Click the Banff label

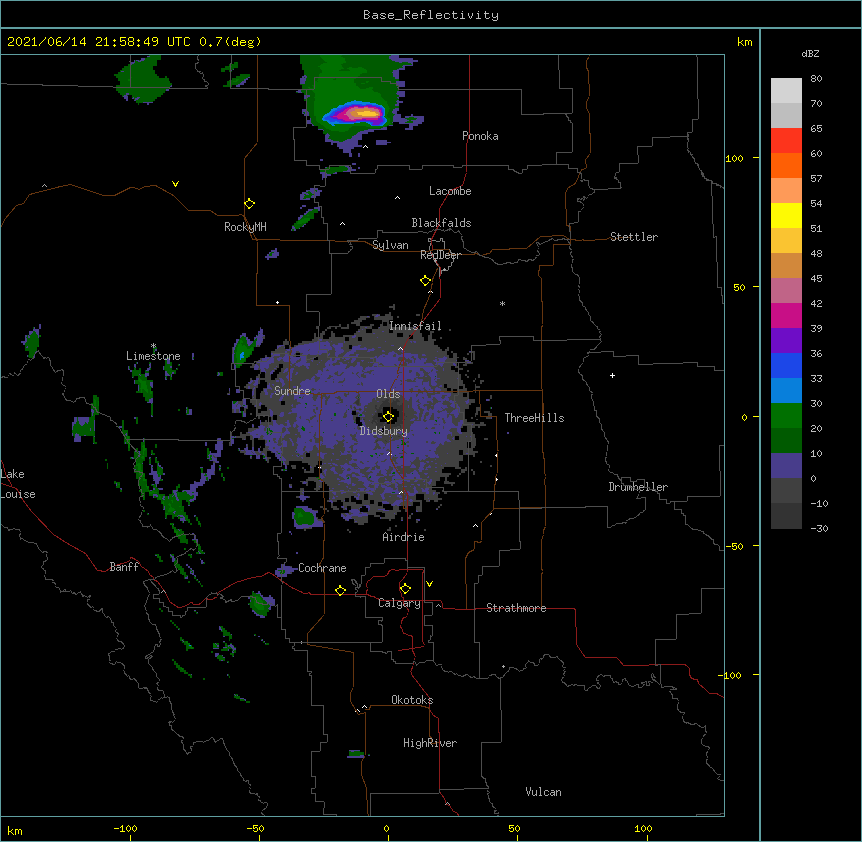124,567
